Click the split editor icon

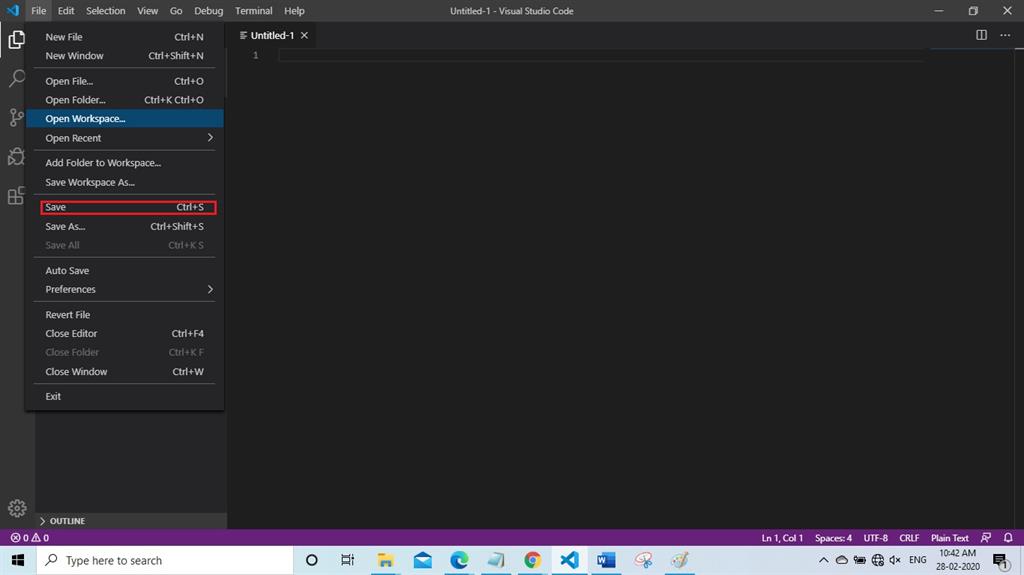coord(981,35)
